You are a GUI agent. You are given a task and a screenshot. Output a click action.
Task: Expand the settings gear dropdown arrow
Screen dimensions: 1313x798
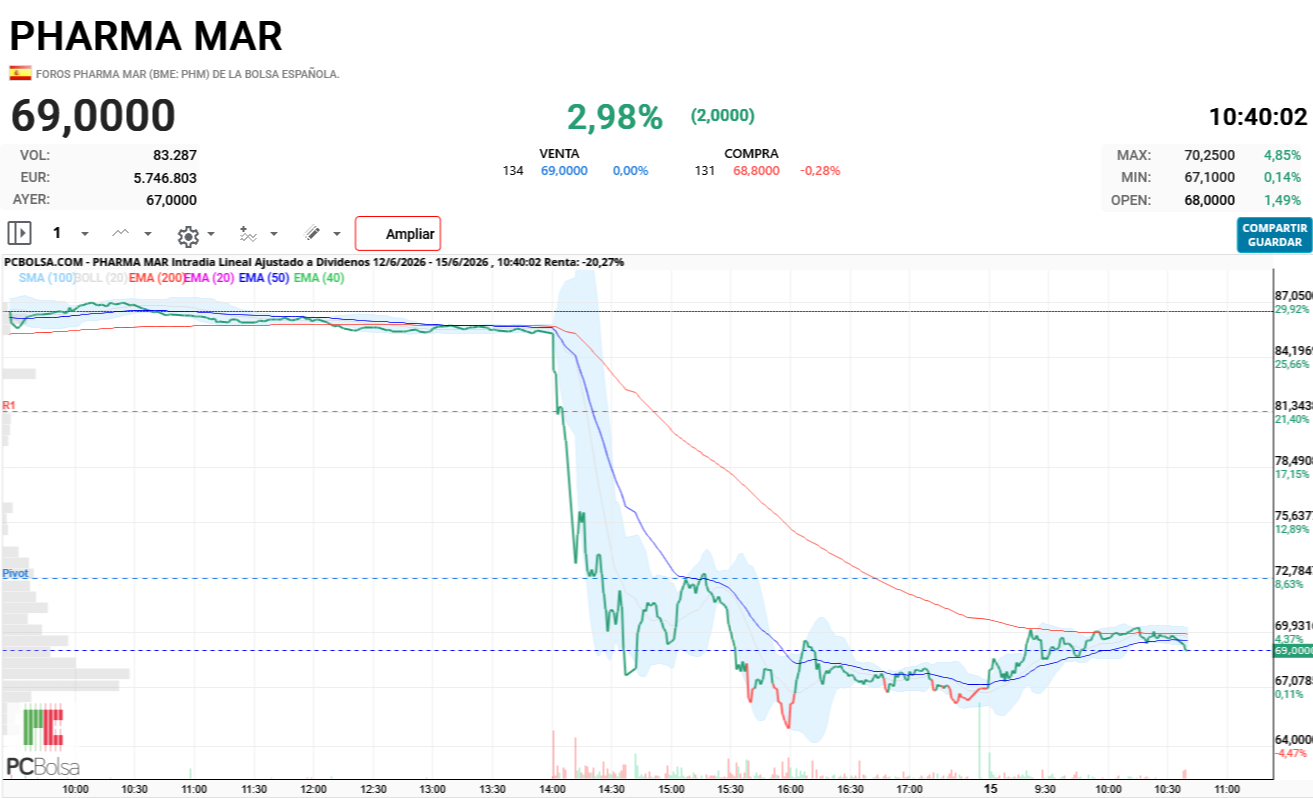[211, 234]
